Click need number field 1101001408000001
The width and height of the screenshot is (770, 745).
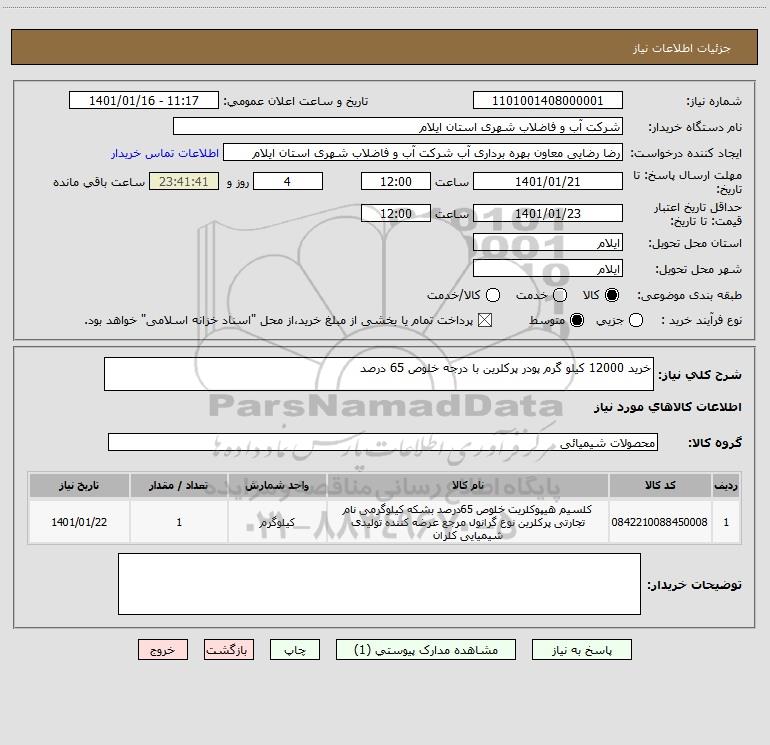(x=548, y=101)
